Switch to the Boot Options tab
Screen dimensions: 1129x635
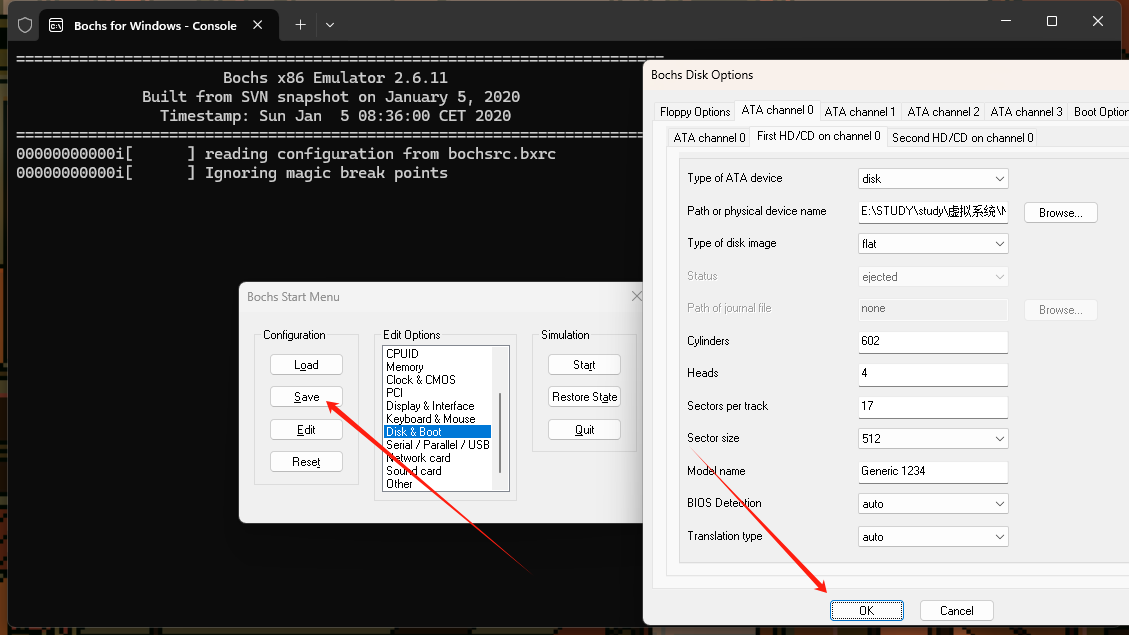click(1100, 112)
